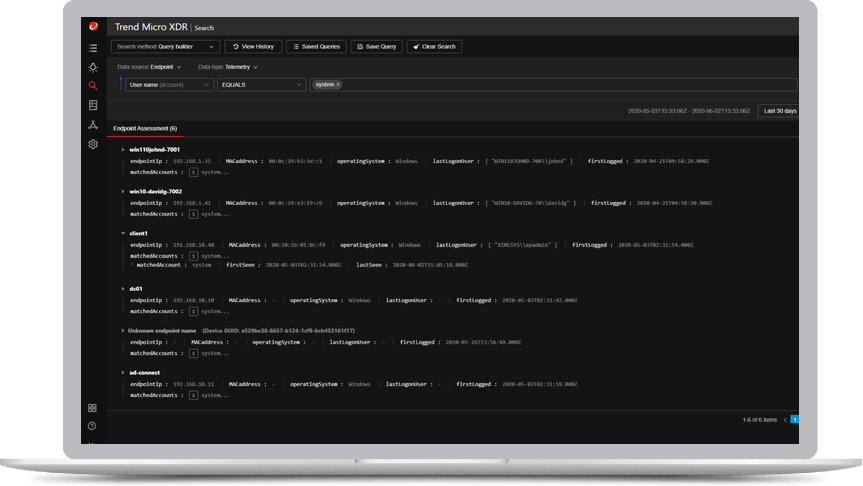Click the Last 30 days time range
Viewport: 863px width, 486px height.
(778, 111)
